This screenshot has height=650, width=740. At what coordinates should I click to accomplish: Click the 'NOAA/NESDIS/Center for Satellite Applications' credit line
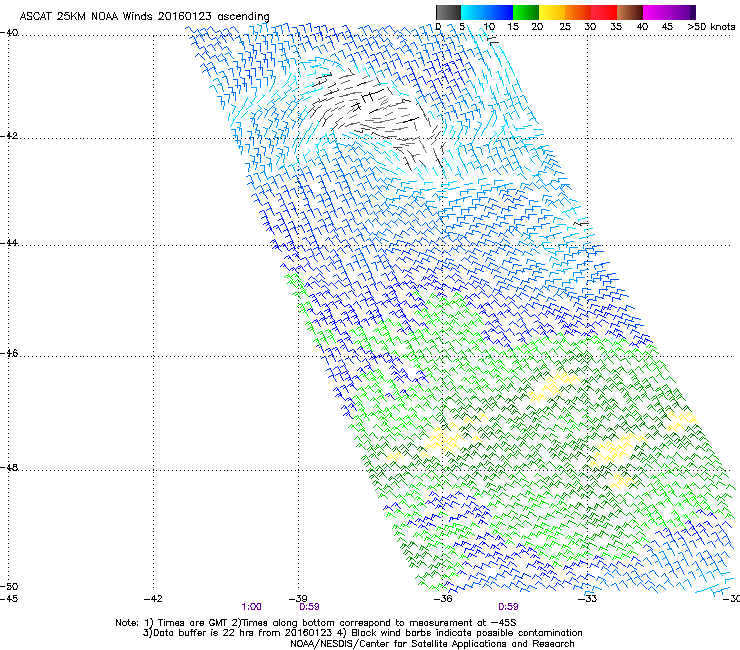432,644
